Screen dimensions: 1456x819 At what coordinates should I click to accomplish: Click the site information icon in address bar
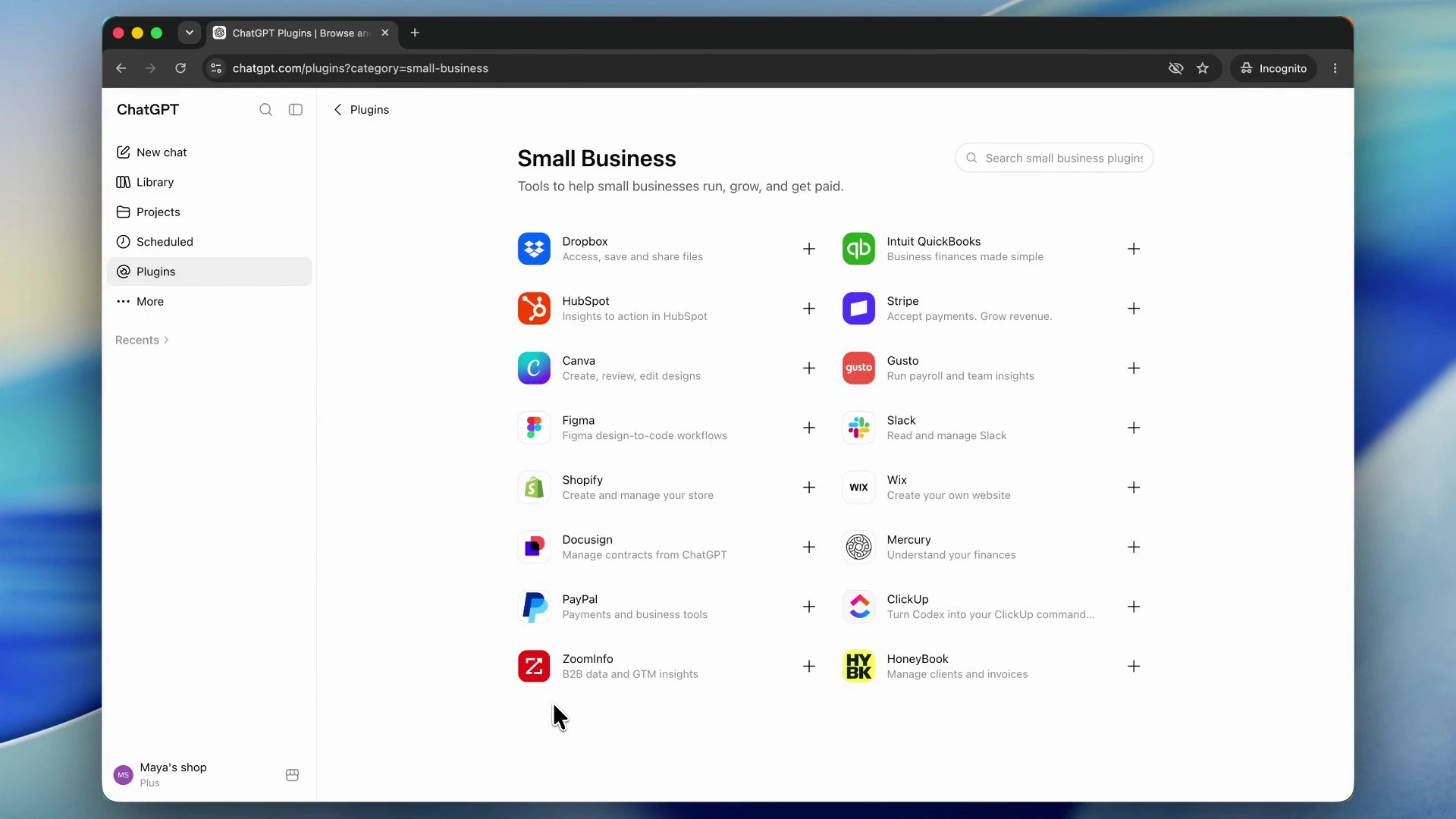coord(216,68)
